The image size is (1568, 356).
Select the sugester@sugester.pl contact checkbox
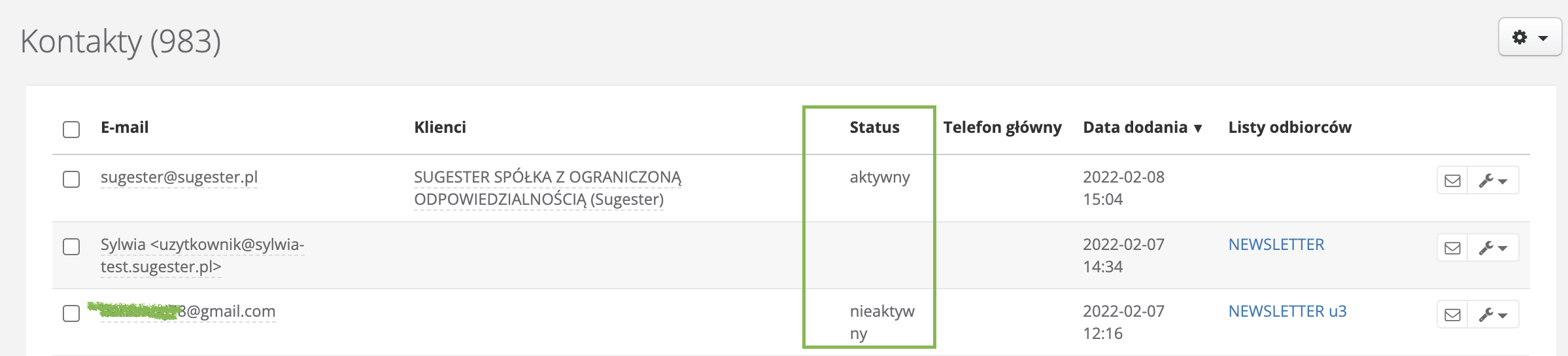[x=71, y=179]
